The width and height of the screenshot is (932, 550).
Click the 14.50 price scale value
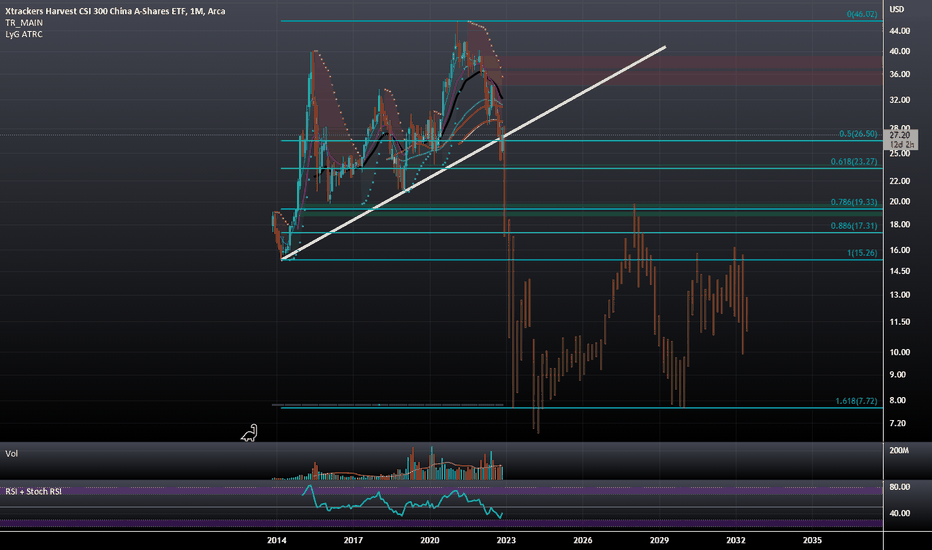899,271
